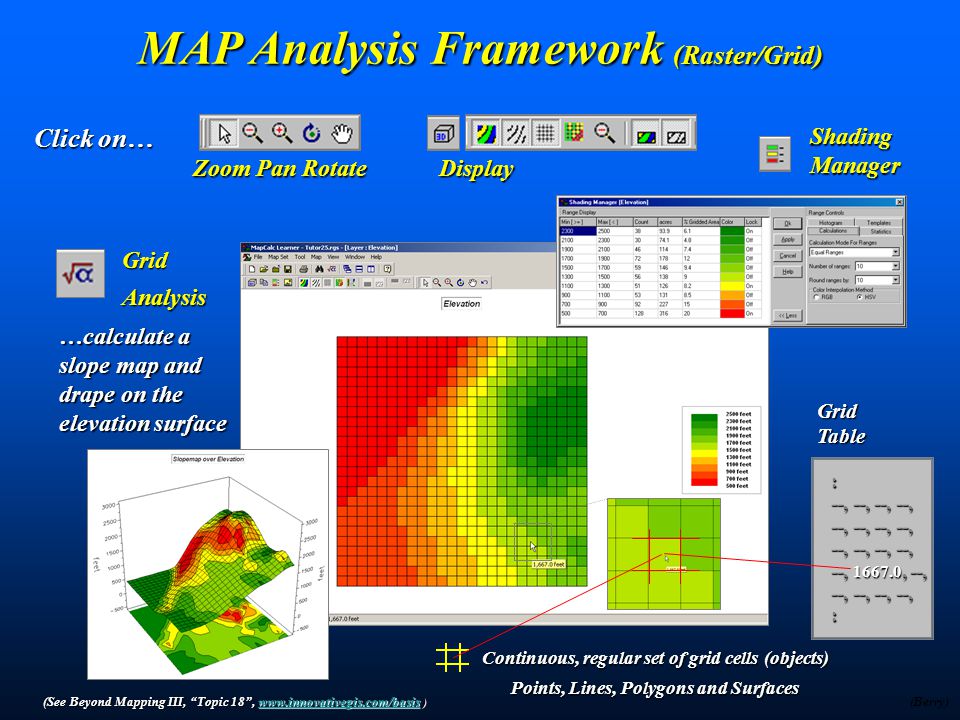The image size is (960, 720).
Task: Click Cascade windows icon in MapCalc window toolbar
Action: click(x=347, y=269)
